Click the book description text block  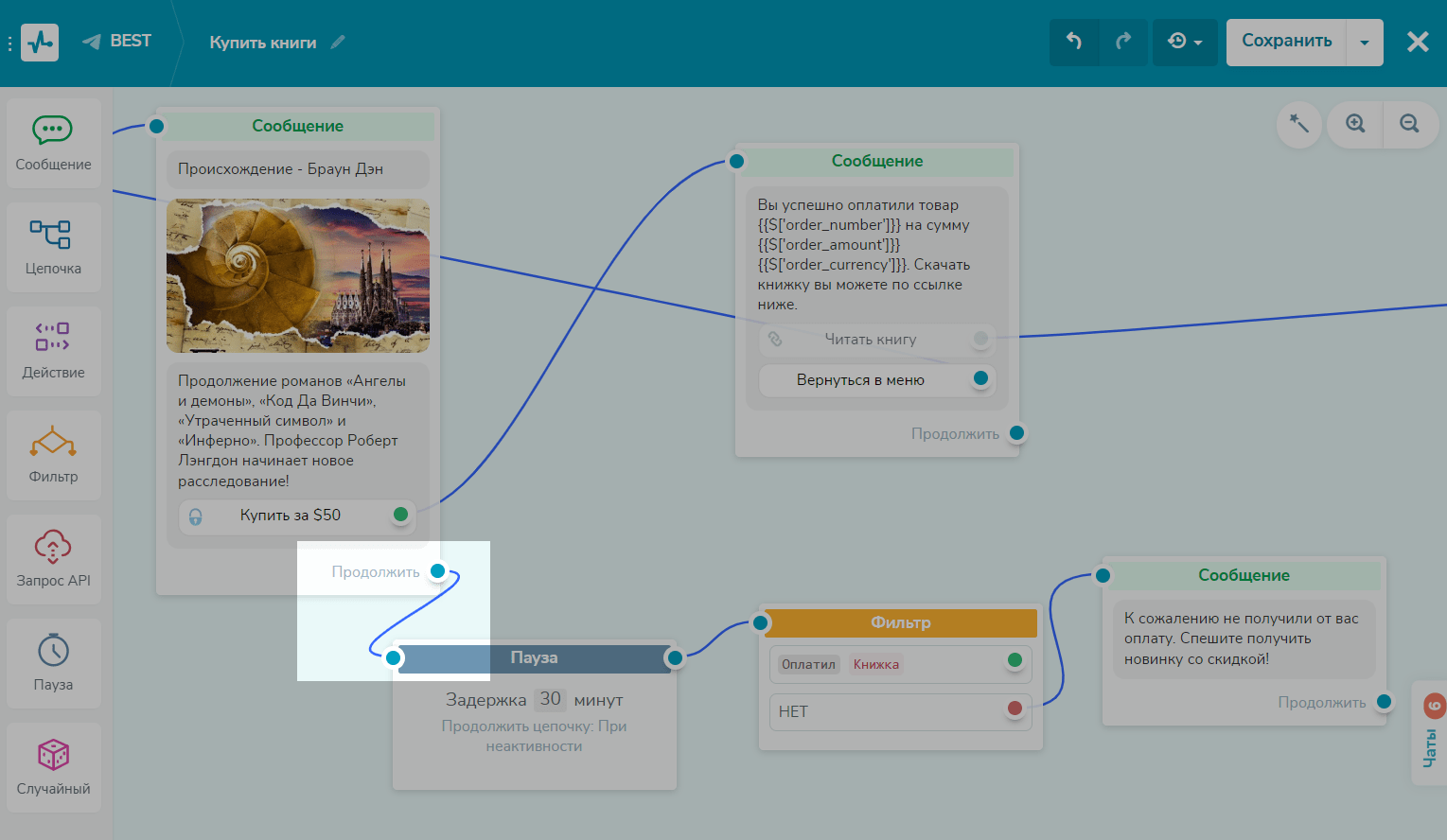[x=292, y=431]
